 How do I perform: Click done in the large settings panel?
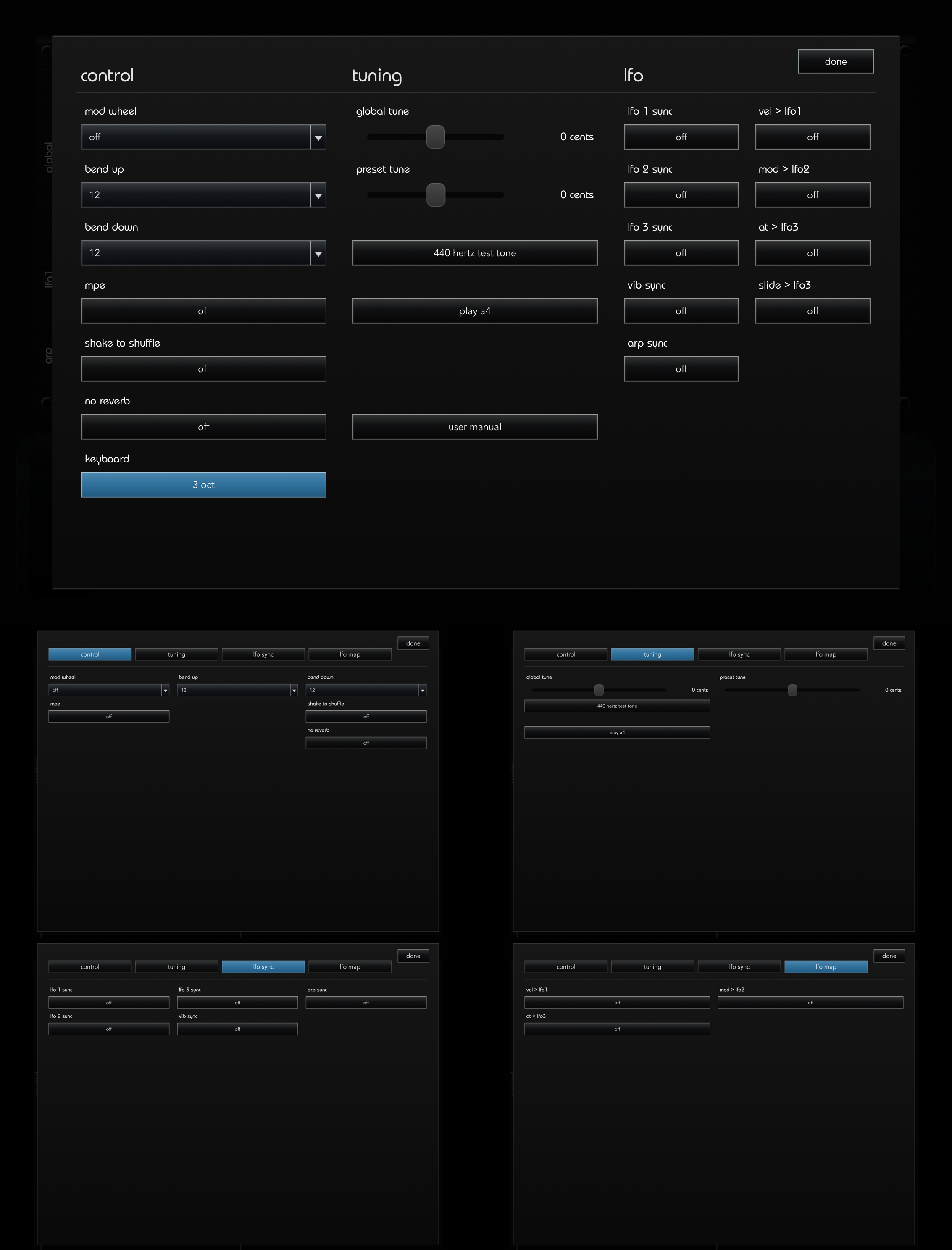[x=836, y=61]
